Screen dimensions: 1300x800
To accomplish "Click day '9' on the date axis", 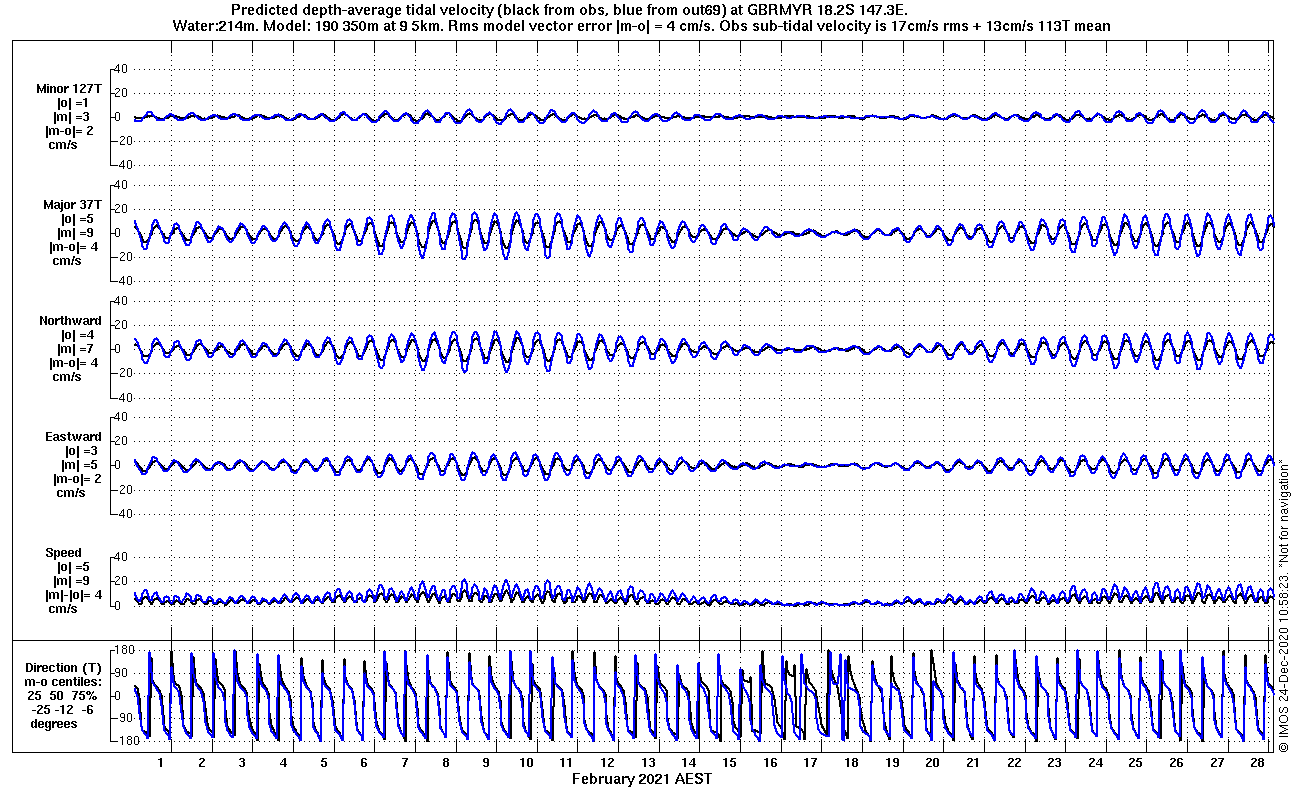I will click(486, 763).
